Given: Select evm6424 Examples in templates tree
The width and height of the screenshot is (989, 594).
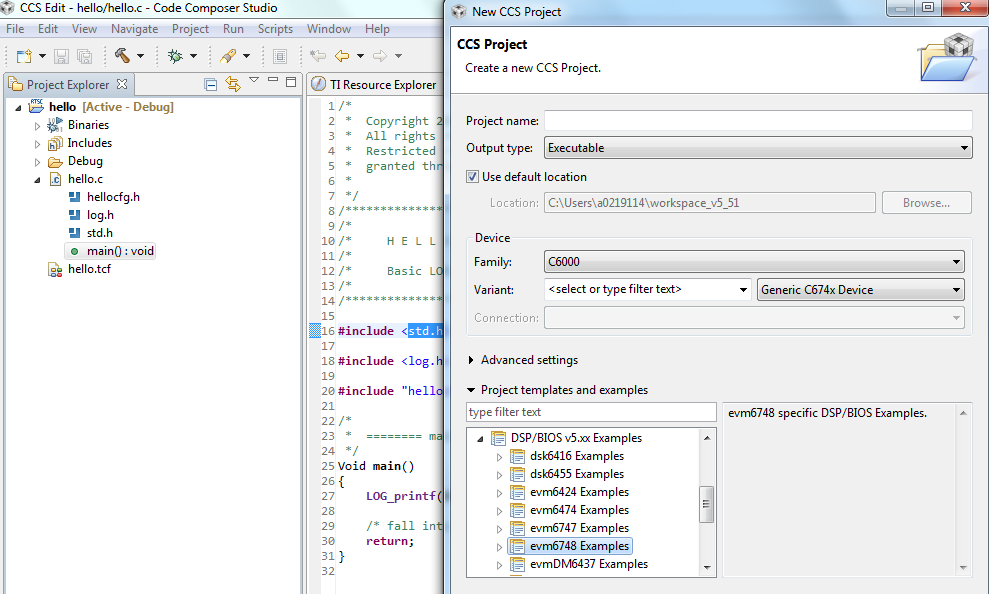Looking at the screenshot, I should (579, 492).
